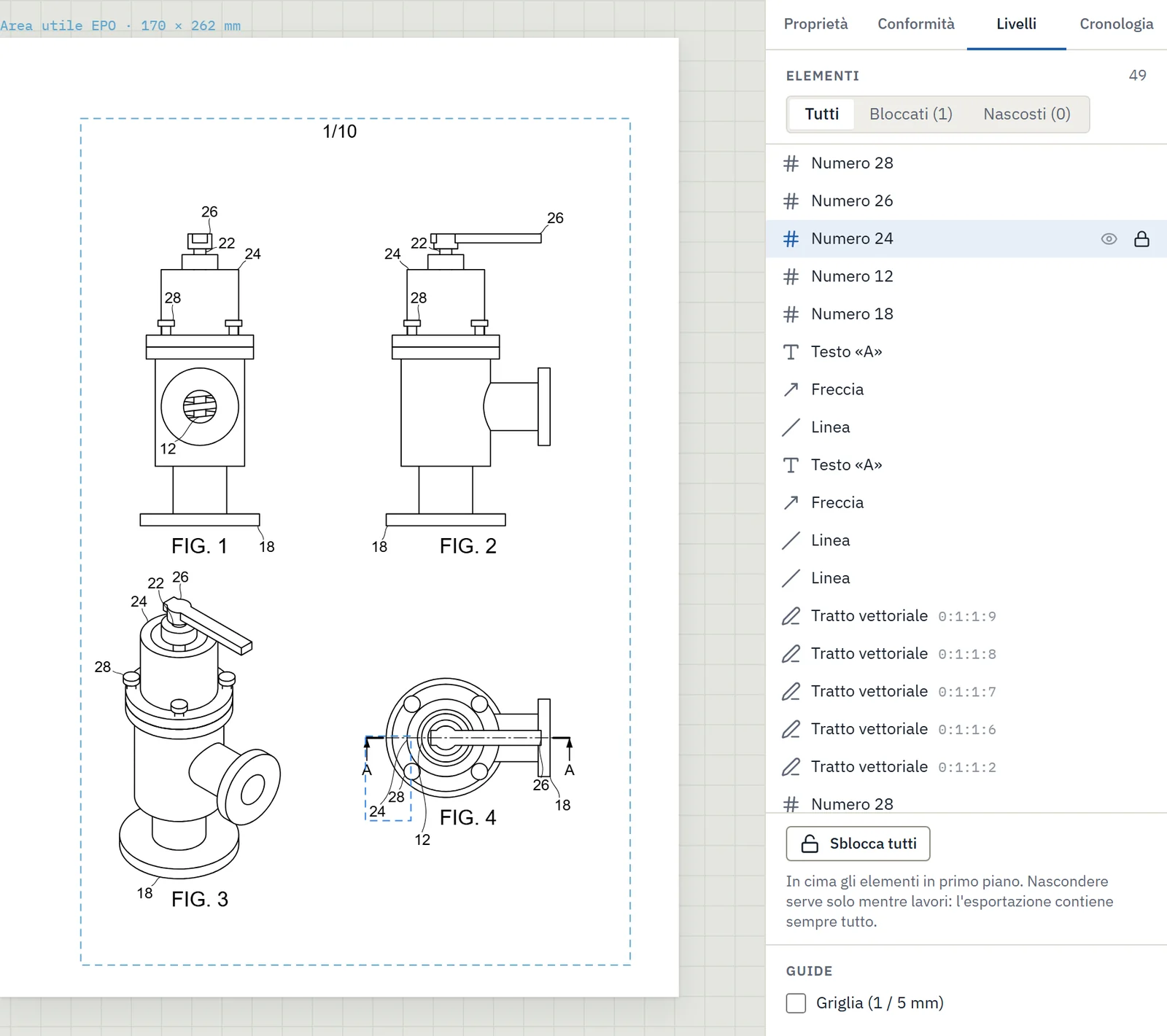This screenshot has height=1036, width=1167.
Task: Click the FIG. 4 label on canvas
Action: 468,818
